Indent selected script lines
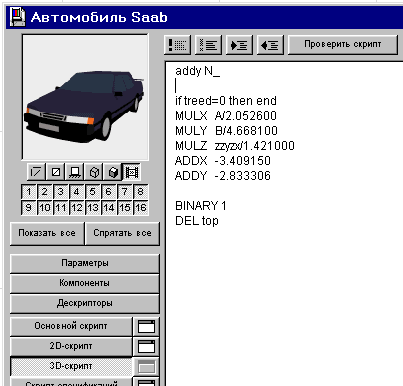 (239, 45)
